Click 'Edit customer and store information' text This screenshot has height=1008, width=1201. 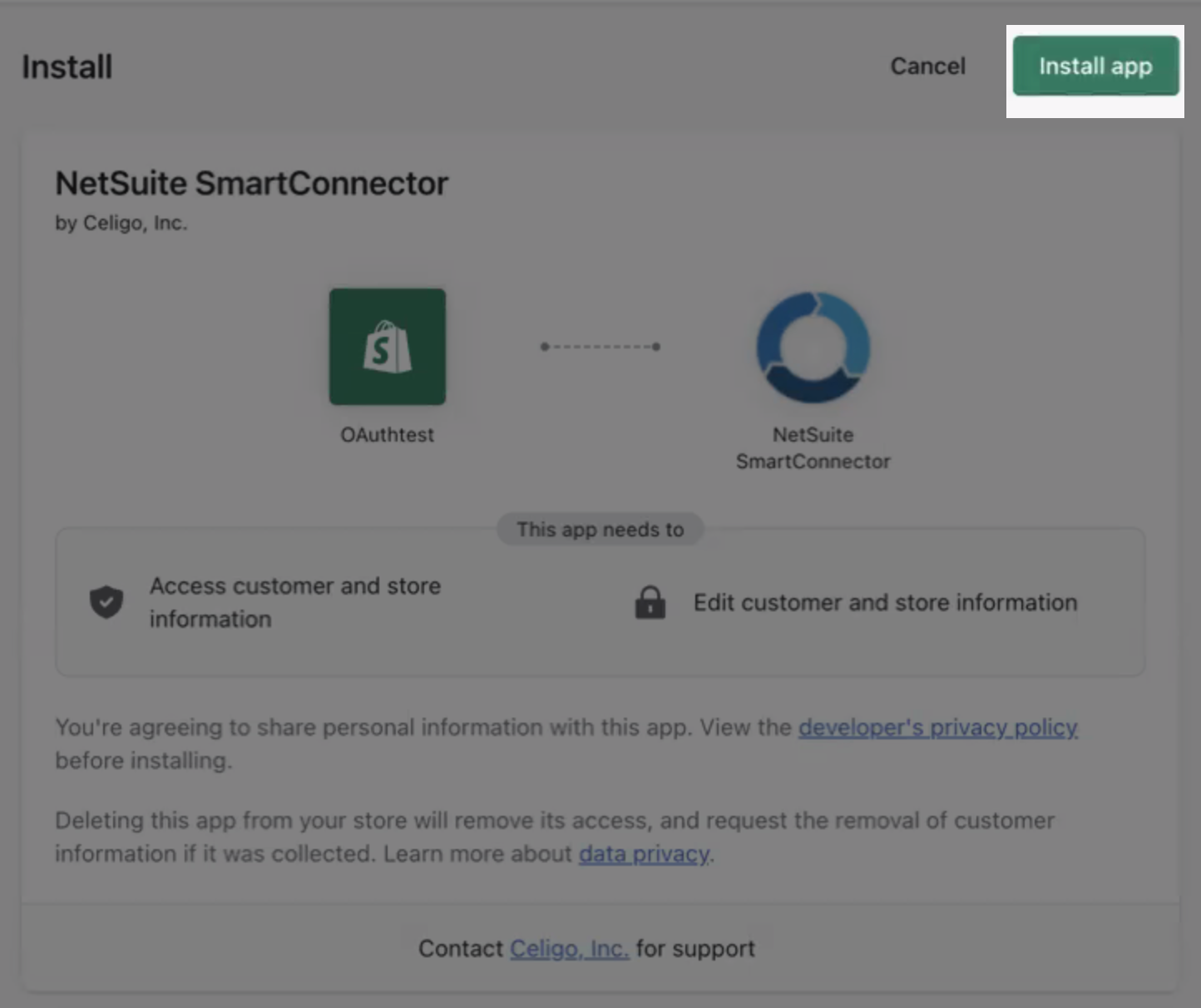pos(886,602)
